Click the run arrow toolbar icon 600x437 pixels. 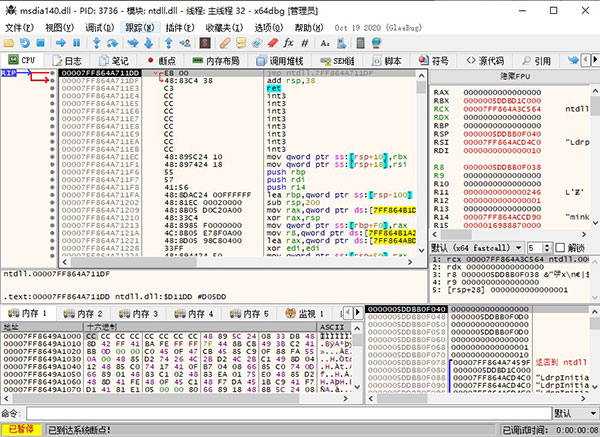tap(60, 43)
